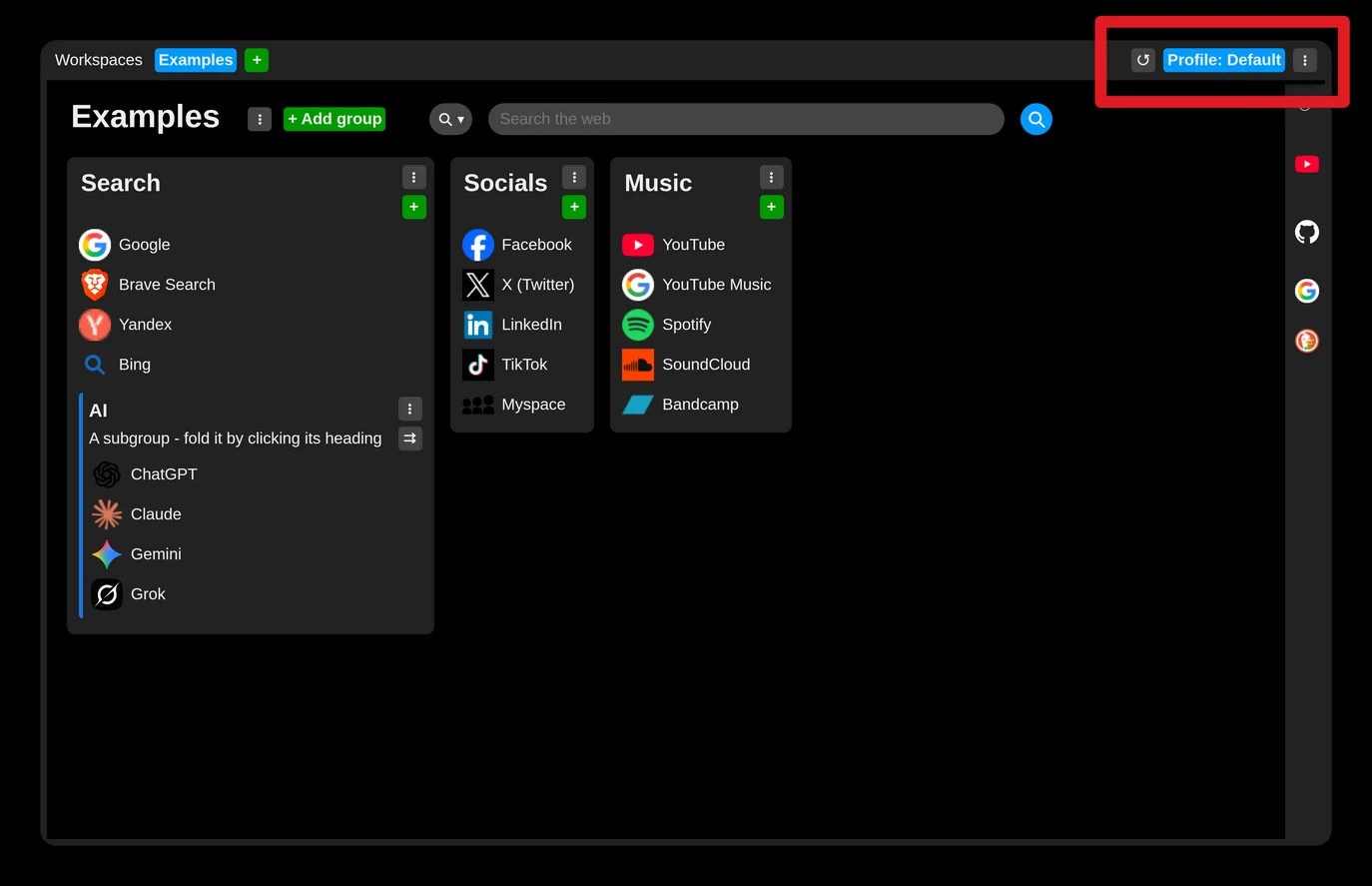Open the Google shortcut in the right sidebar
The height and width of the screenshot is (886, 1372).
tap(1307, 291)
